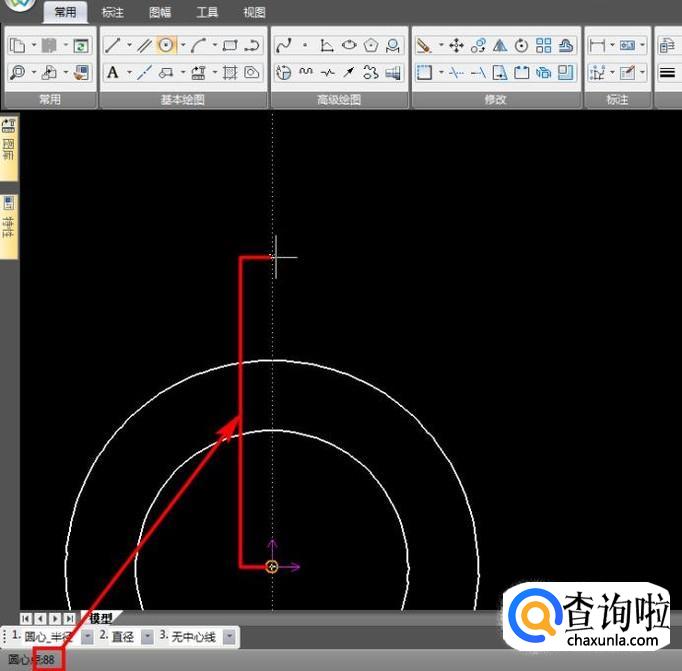The width and height of the screenshot is (682, 671).
Task: Select the Arc drawing tool
Action: click(x=198, y=46)
